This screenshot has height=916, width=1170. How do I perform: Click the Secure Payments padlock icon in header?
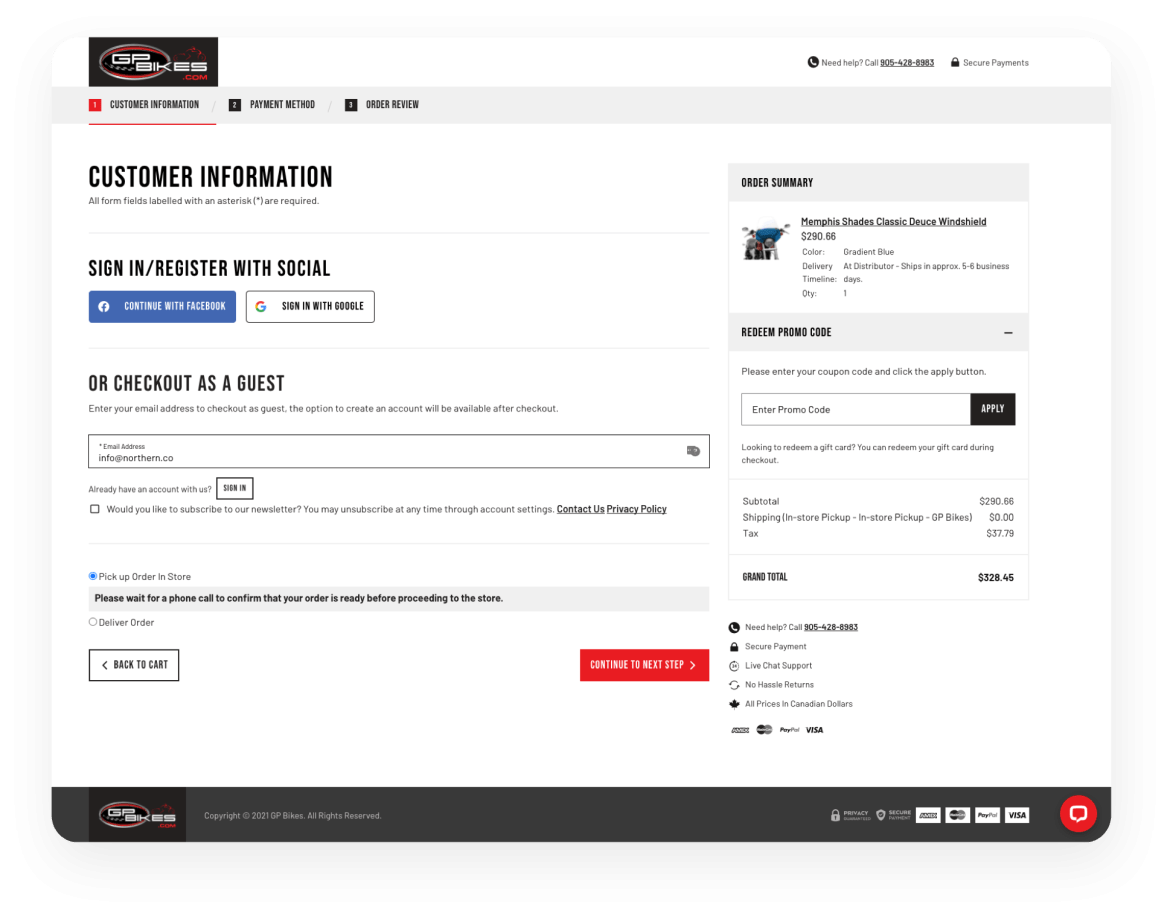(954, 61)
